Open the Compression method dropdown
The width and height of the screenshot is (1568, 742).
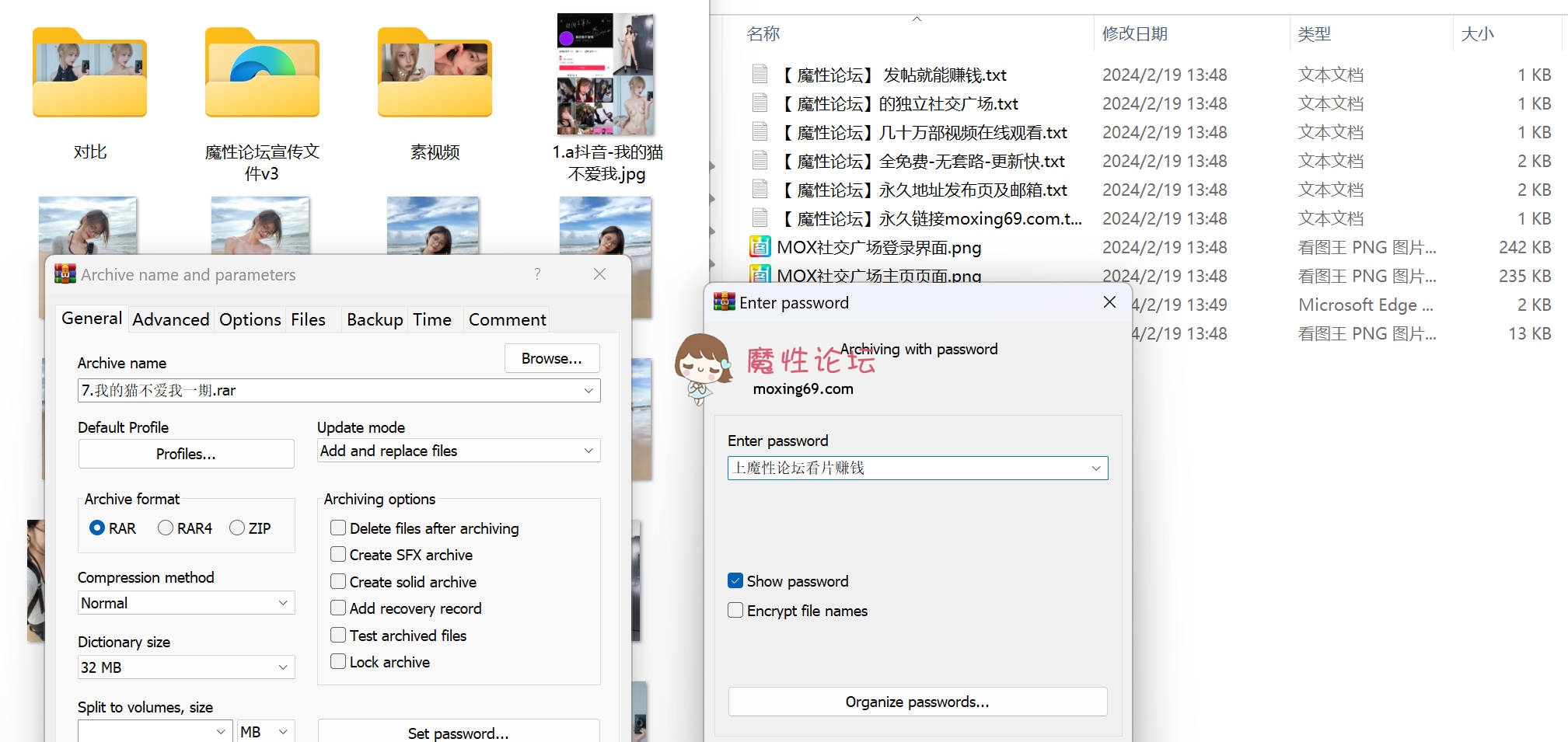[x=283, y=603]
